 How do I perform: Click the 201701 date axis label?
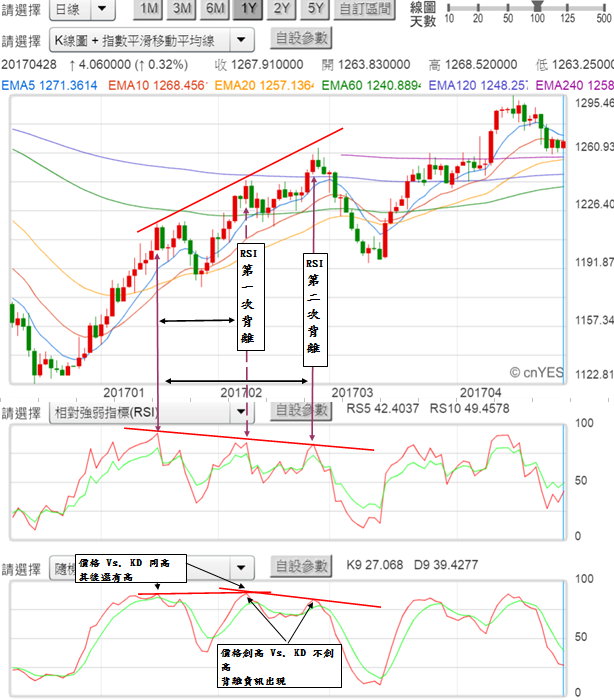[124, 393]
